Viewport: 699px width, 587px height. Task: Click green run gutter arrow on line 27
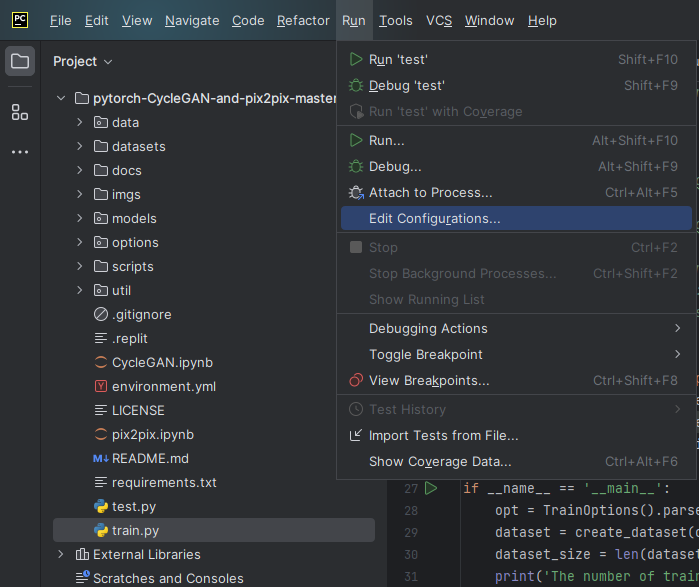431,488
